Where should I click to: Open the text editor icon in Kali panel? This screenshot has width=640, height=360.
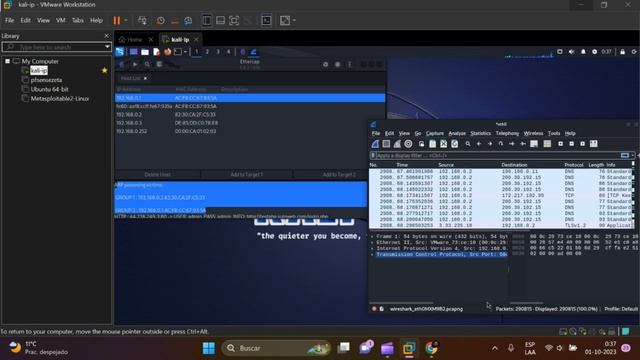click(156, 52)
